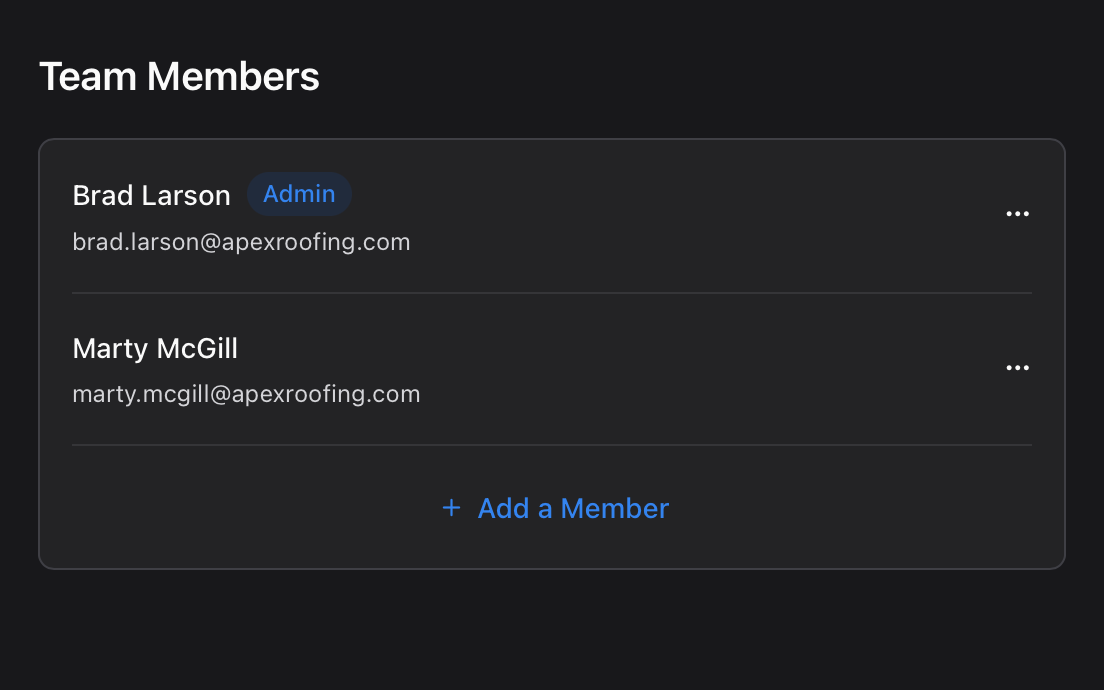The image size is (1104, 690).
Task: Click the last name McGill in the second row
Action: pyautogui.click(x=197, y=348)
